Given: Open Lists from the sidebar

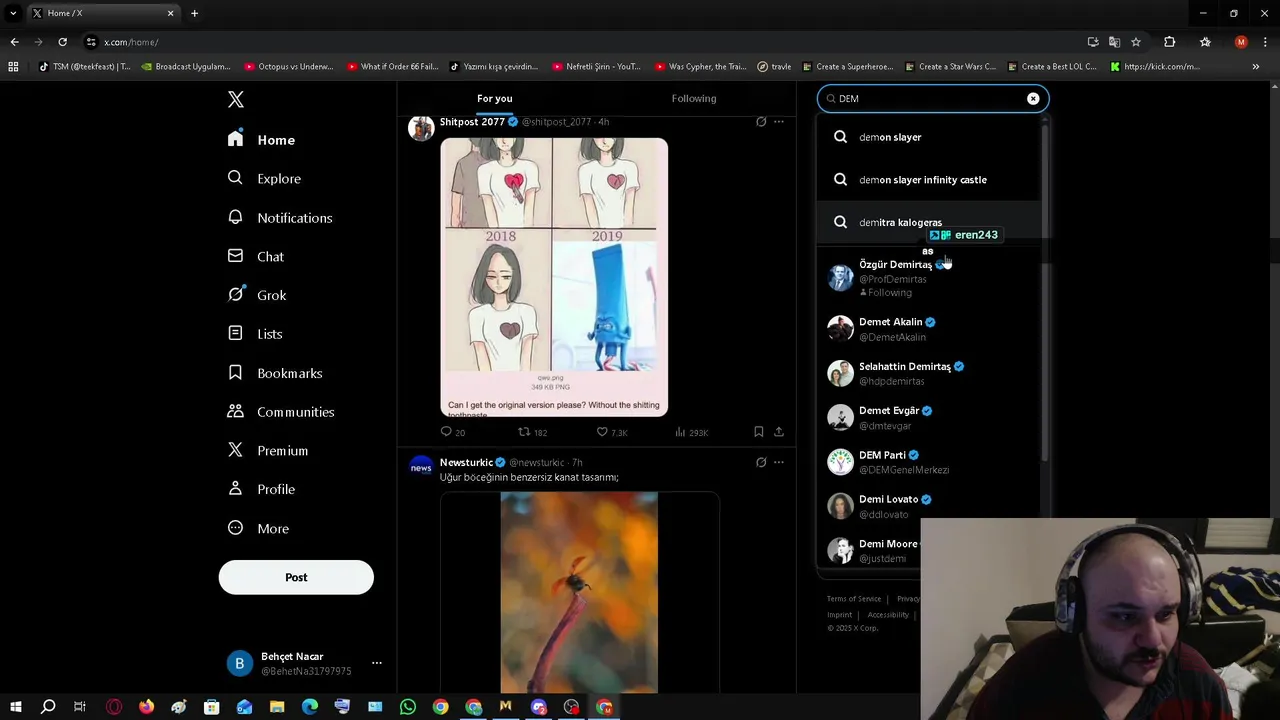Looking at the screenshot, I should (255, 334).
